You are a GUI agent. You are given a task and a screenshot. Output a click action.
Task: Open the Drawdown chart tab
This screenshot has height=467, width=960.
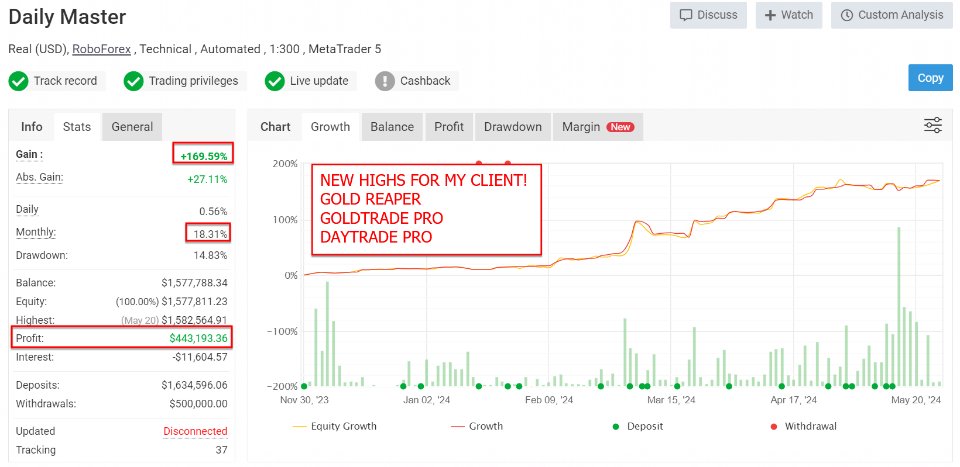coord(512,127)
